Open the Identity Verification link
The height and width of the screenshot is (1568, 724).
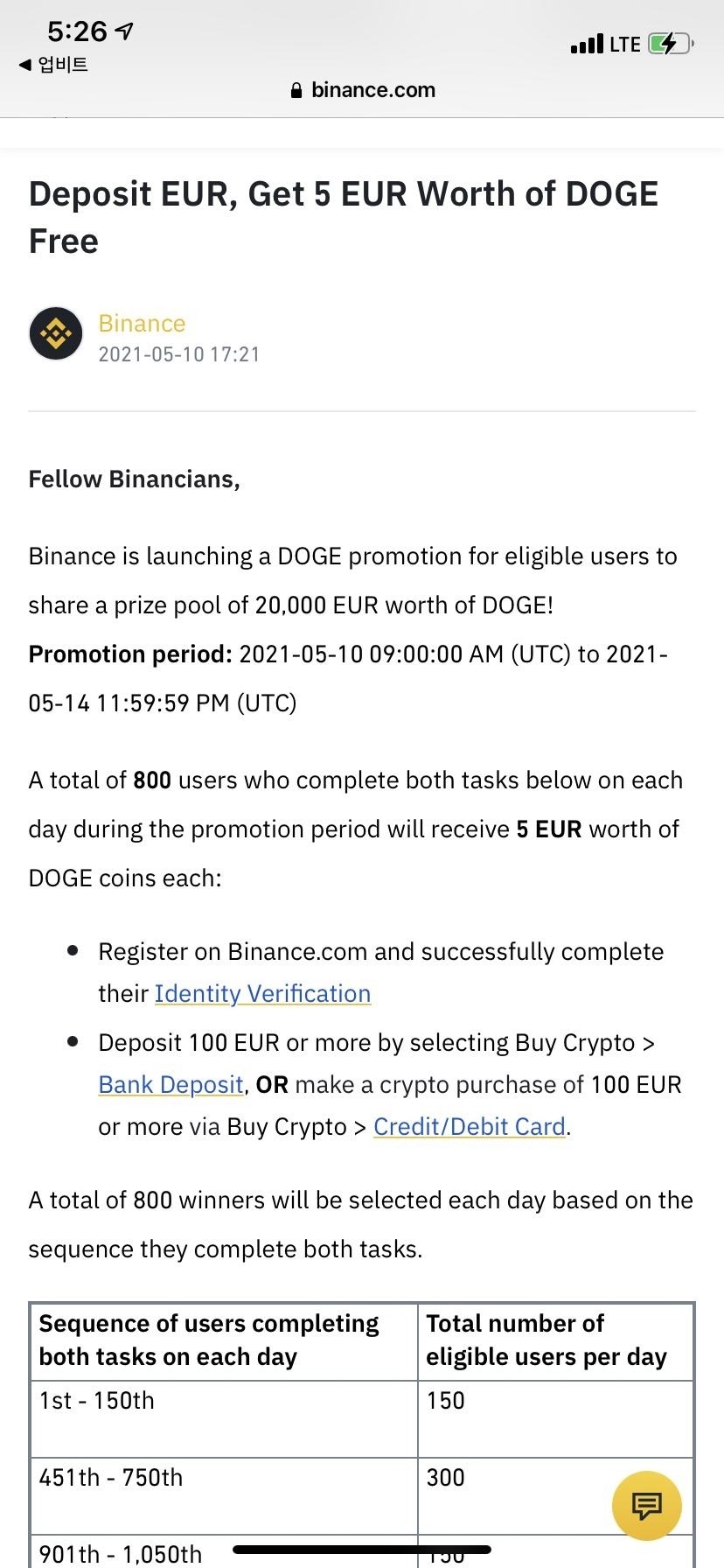(262, 994)
